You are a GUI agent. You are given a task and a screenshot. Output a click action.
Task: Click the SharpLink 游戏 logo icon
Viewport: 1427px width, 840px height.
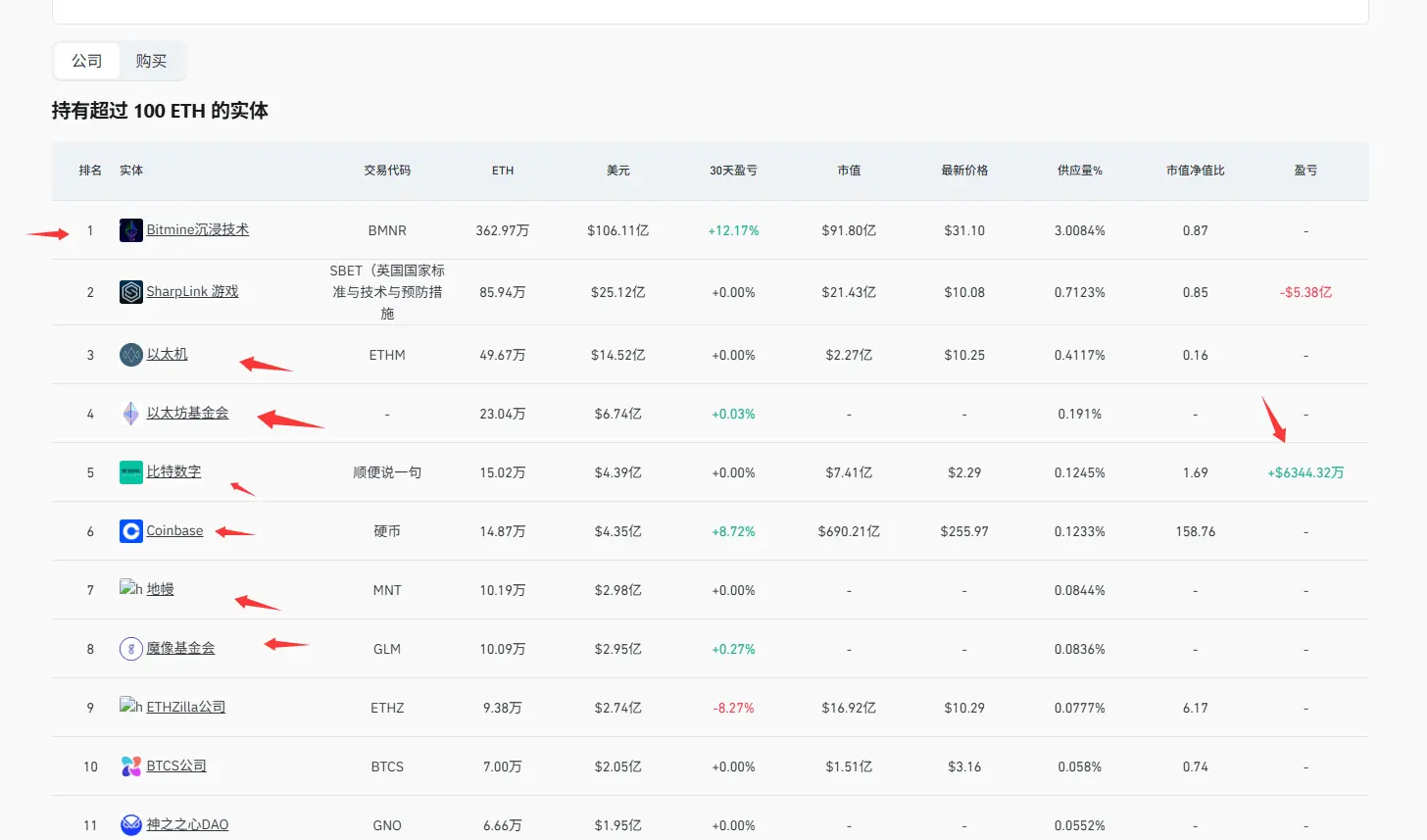coord(131,292)
